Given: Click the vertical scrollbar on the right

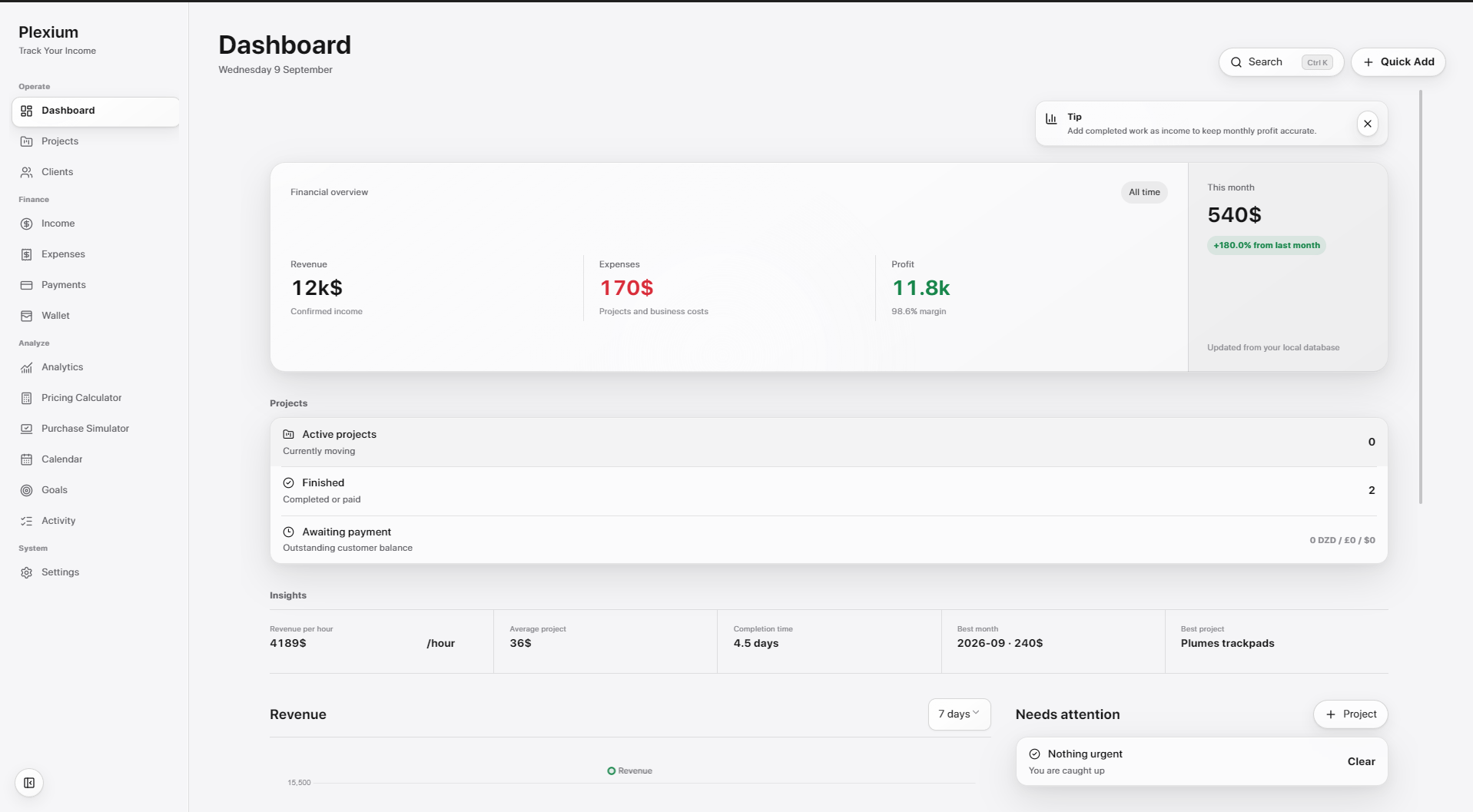Looking at the screenshot, I should pos(1421,297).
